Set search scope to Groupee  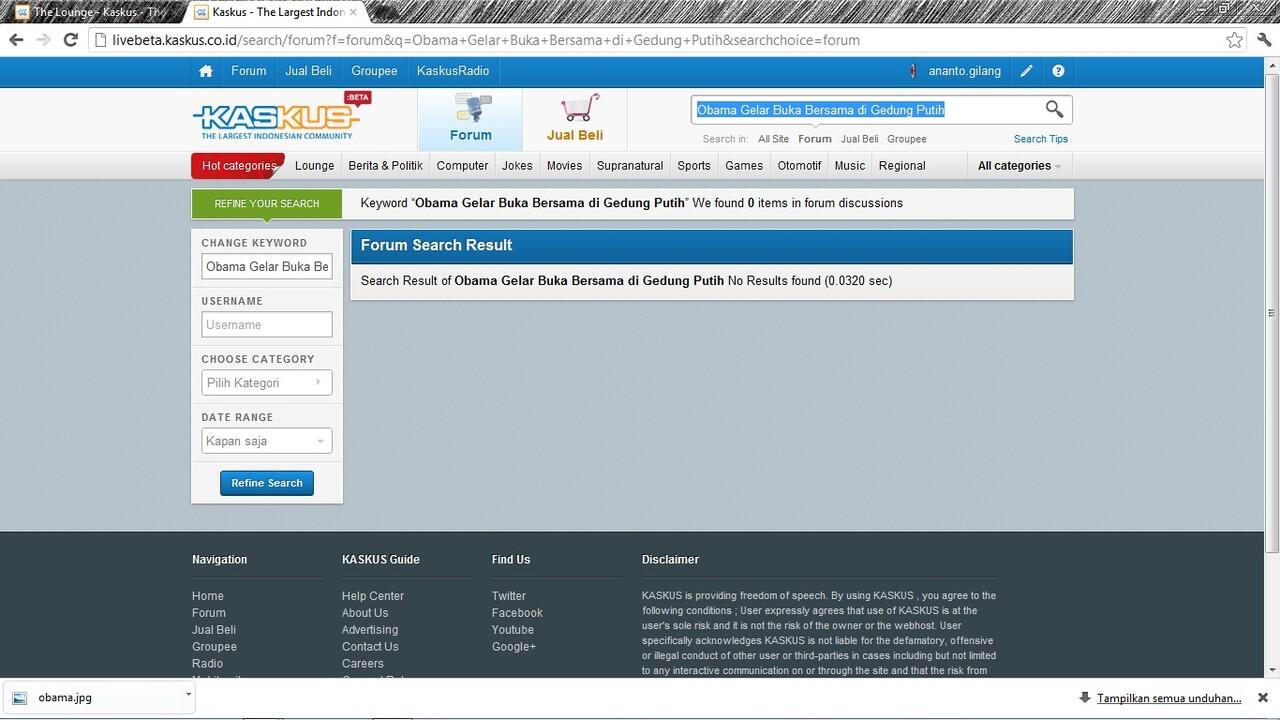[x=907, y=139]
